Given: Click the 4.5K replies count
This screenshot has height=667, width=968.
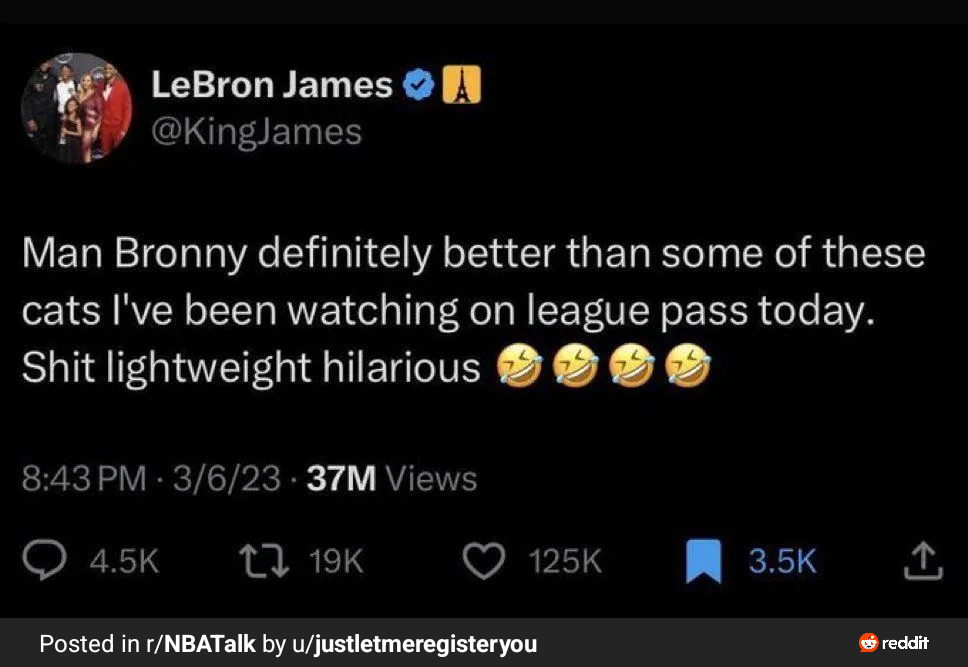Looking at the screenshot, I should [x=124, y=561].
